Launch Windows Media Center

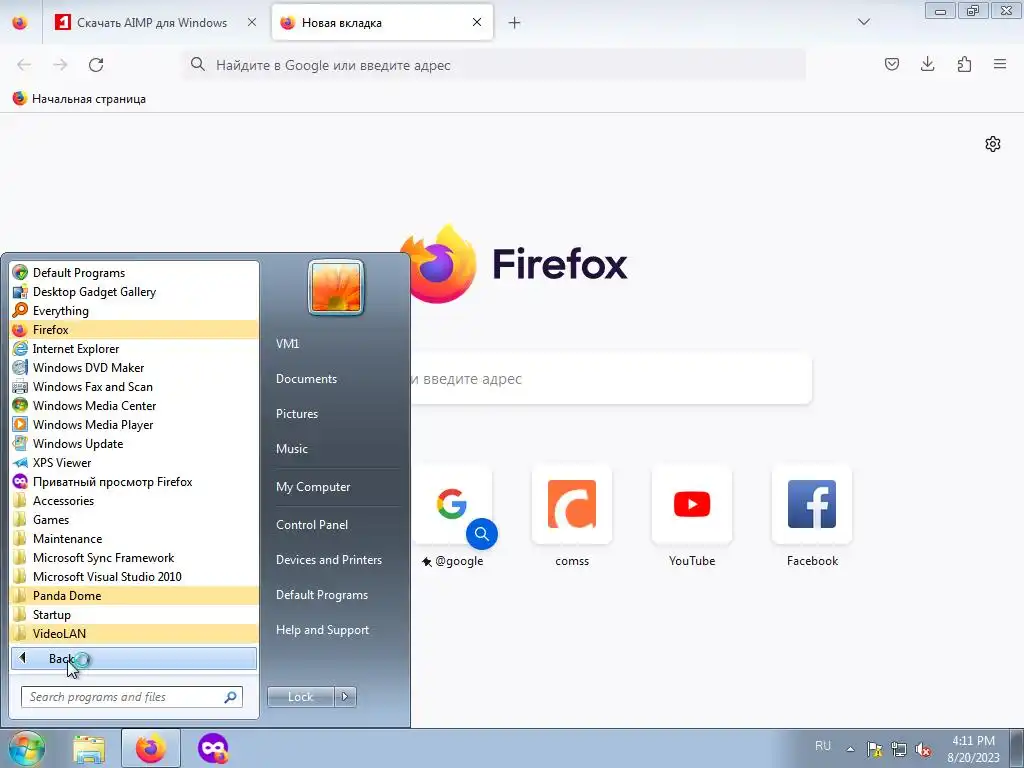click(134, 406)
